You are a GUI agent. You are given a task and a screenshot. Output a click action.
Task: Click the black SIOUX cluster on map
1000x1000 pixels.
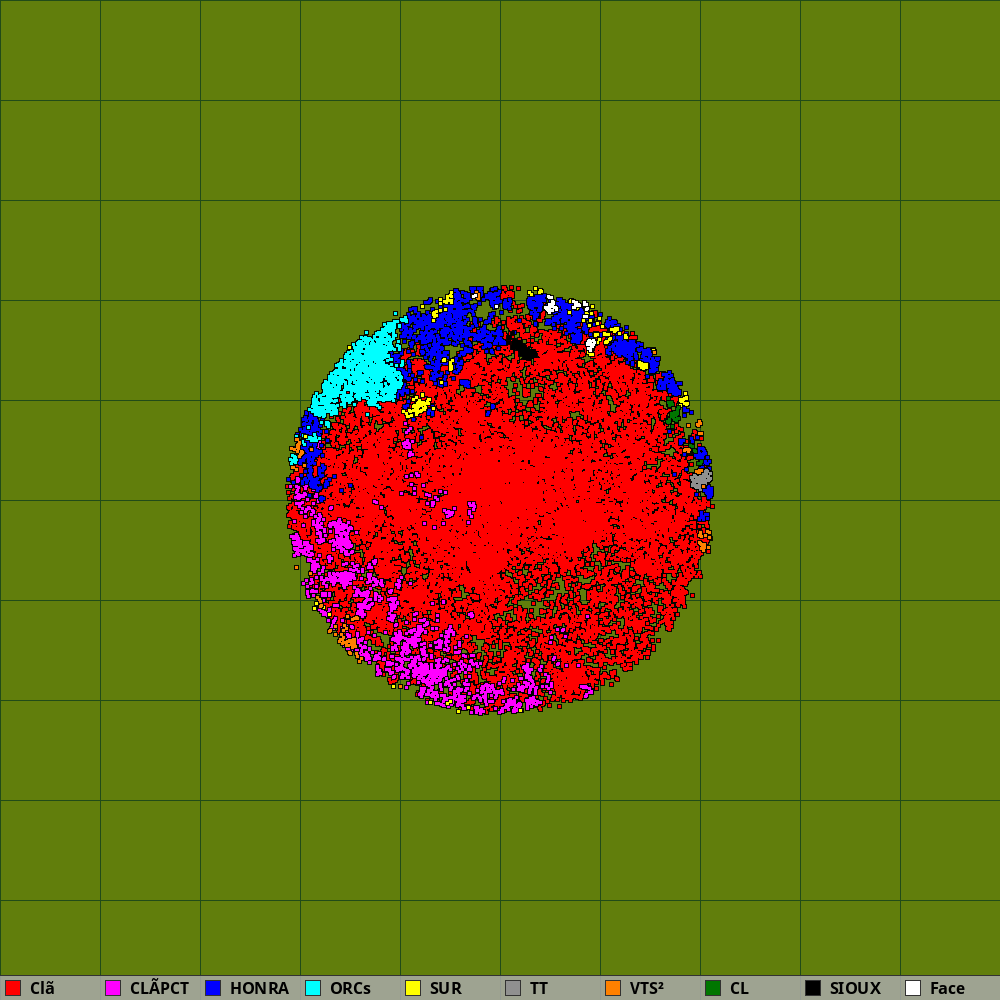523,348
